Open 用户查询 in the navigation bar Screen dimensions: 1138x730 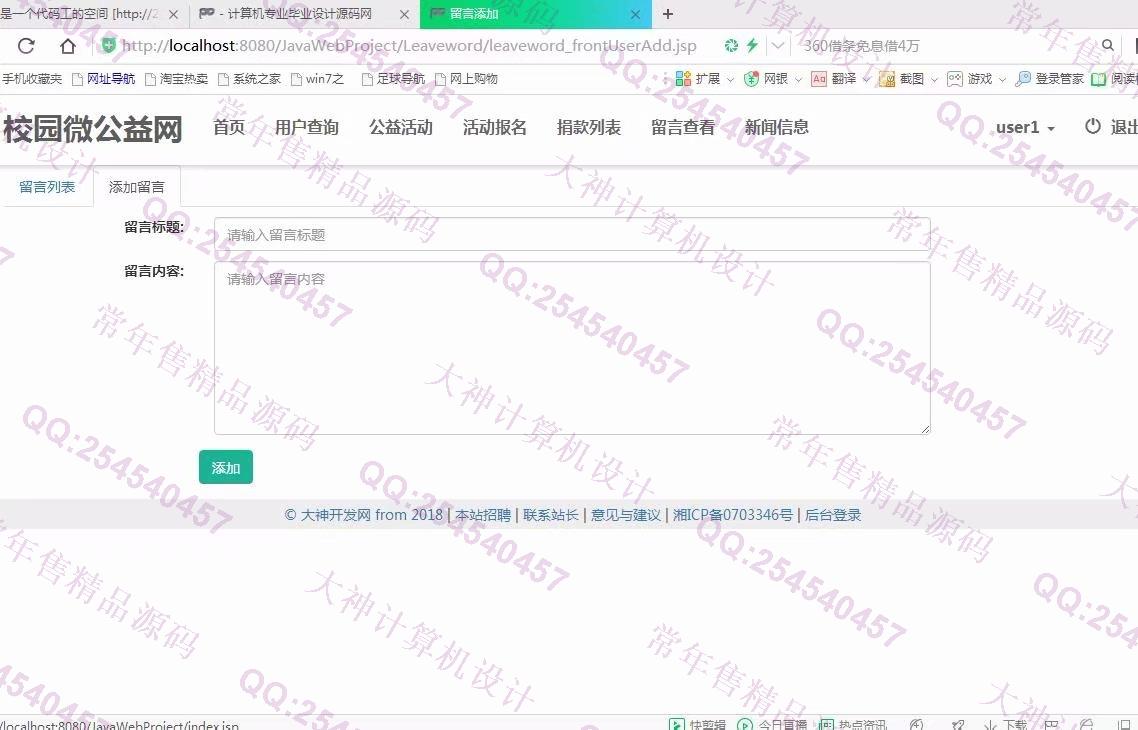(x=307, y=127)
